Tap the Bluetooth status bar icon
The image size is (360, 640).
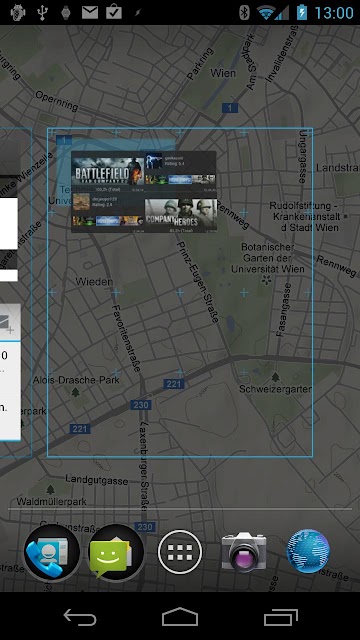coord(244,12)
